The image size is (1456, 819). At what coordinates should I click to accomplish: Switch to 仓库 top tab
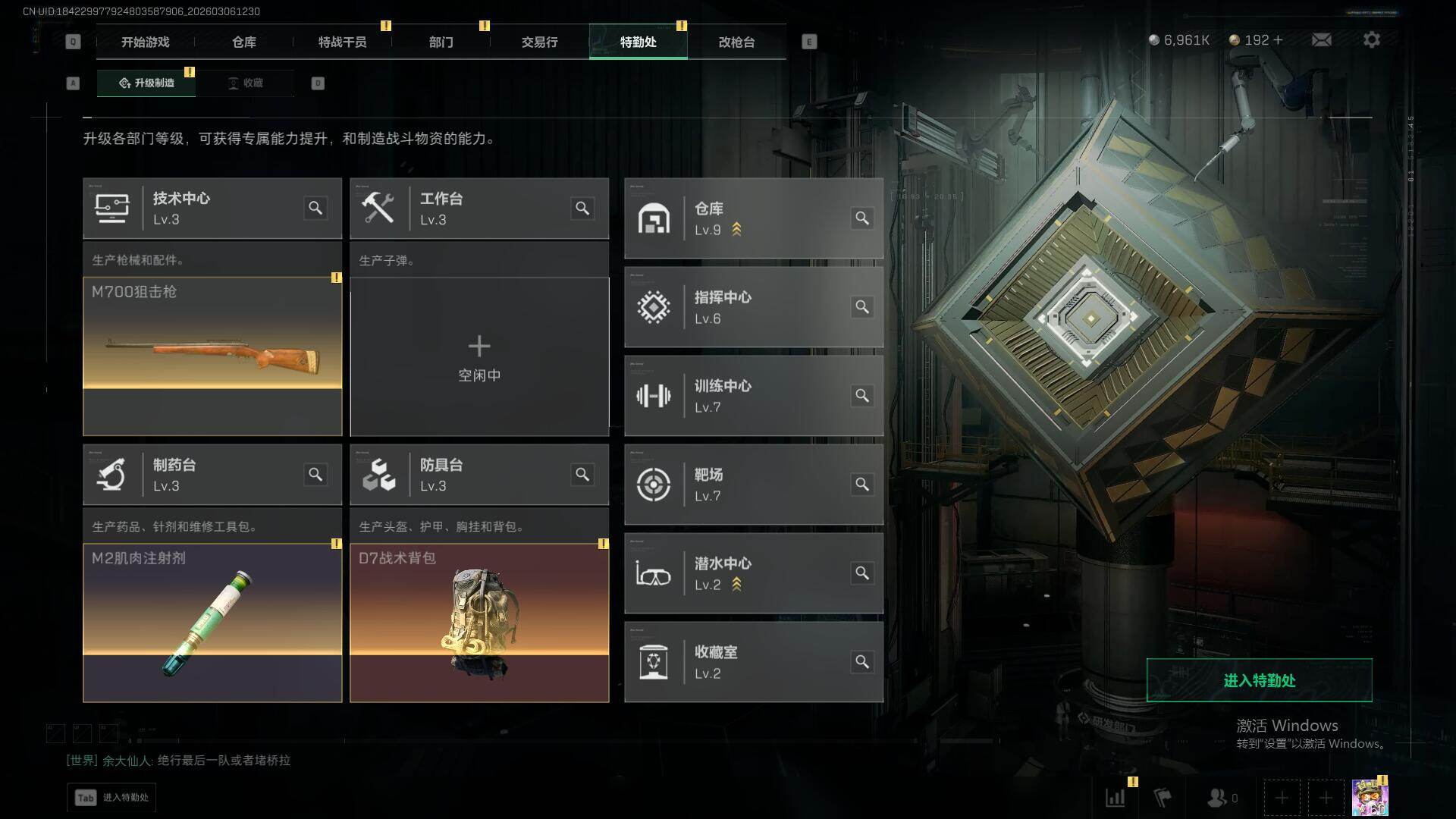click(x=243, y=42)
